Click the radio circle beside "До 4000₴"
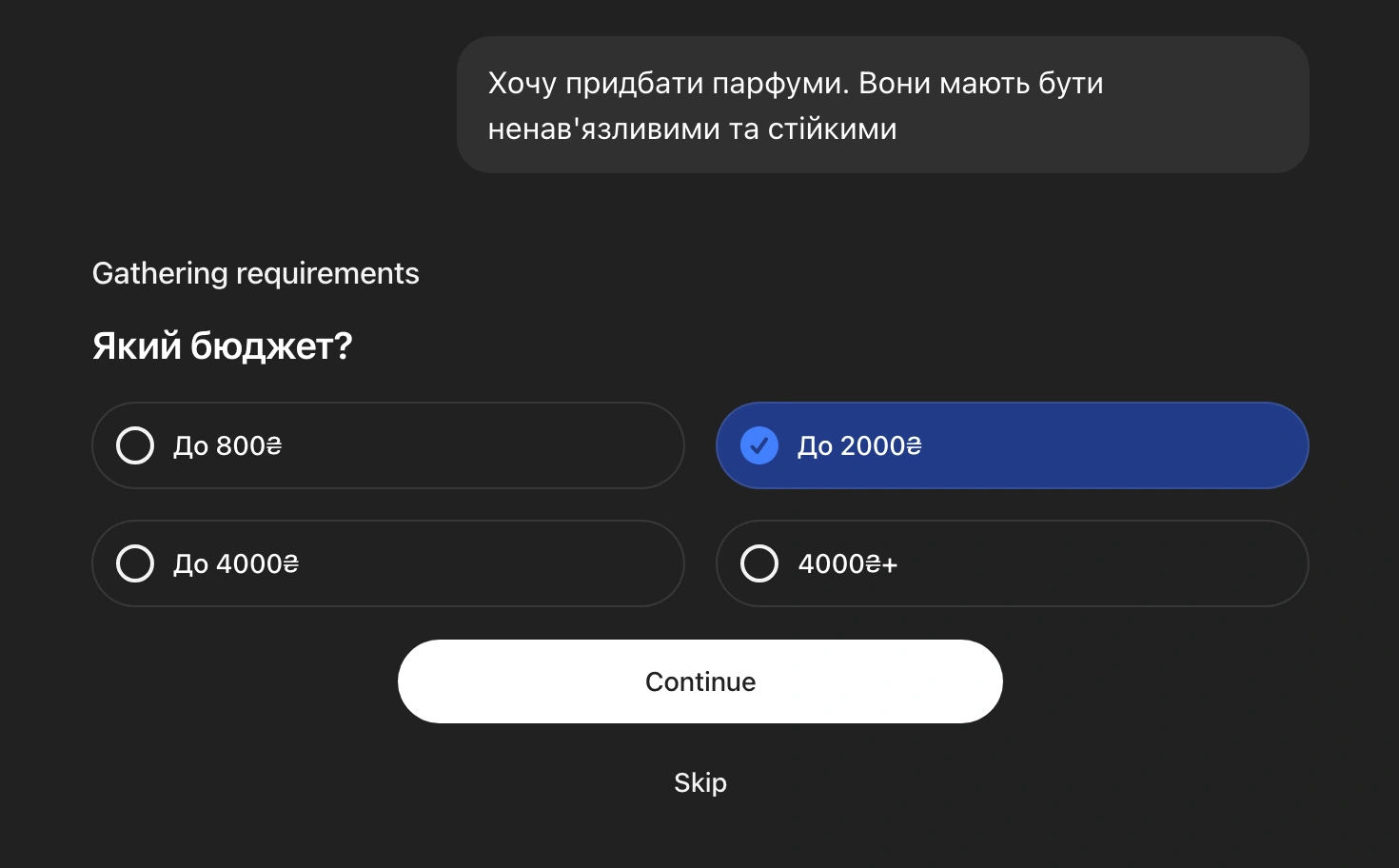Screen dimensions: 1399x868 [x=135, y=562]
